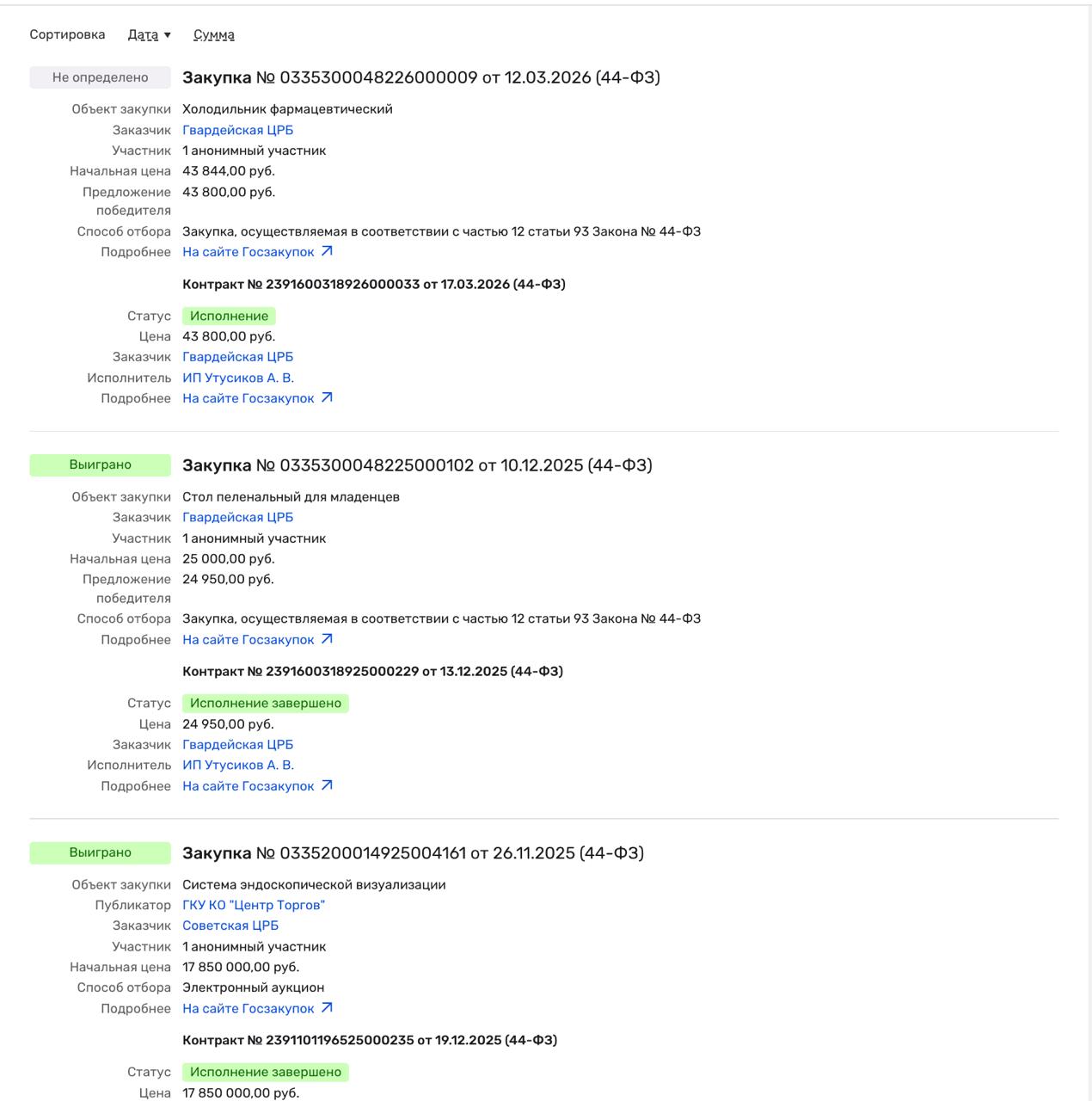Viewport: 1092px width, 1101px height.
Task: Open ИП Утусиков А. В. in first contract
Action: (238, 378)
